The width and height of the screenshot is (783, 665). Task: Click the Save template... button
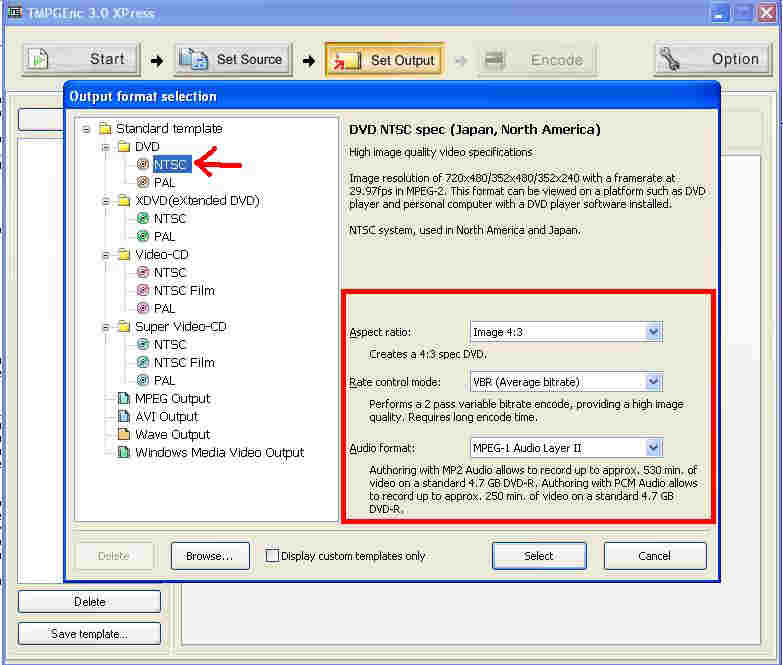click(x=89, y=634)
